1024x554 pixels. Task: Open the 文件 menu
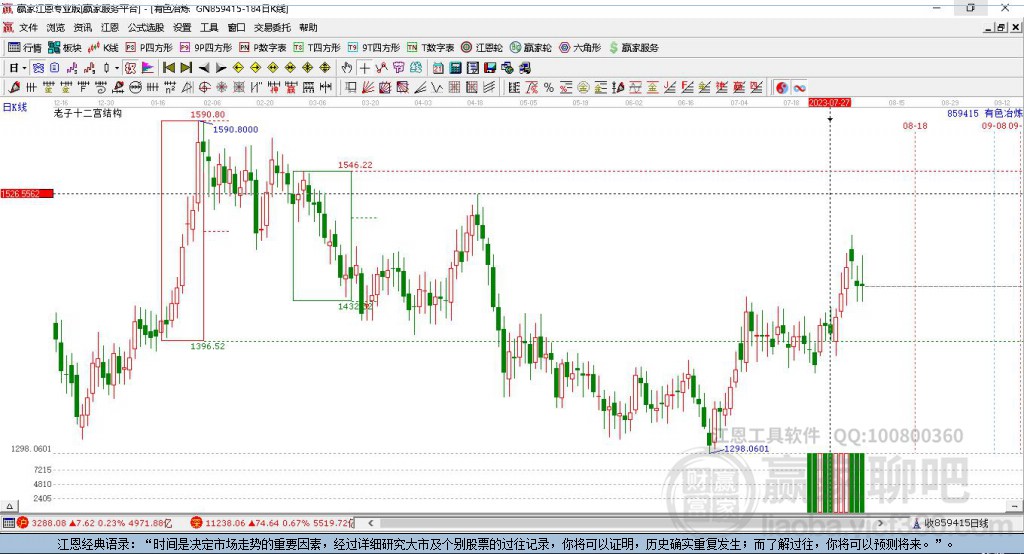pos(29,27)
